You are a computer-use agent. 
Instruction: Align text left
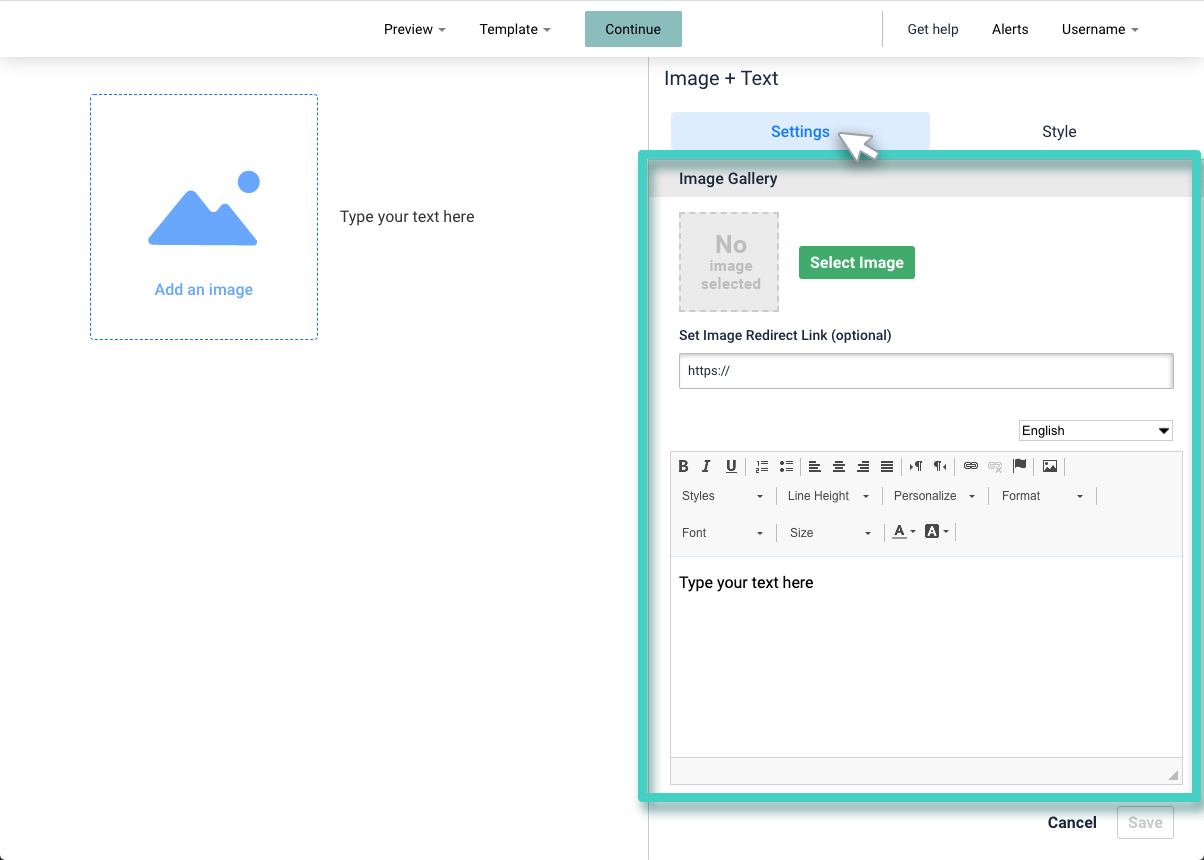(x=815, y=466)
